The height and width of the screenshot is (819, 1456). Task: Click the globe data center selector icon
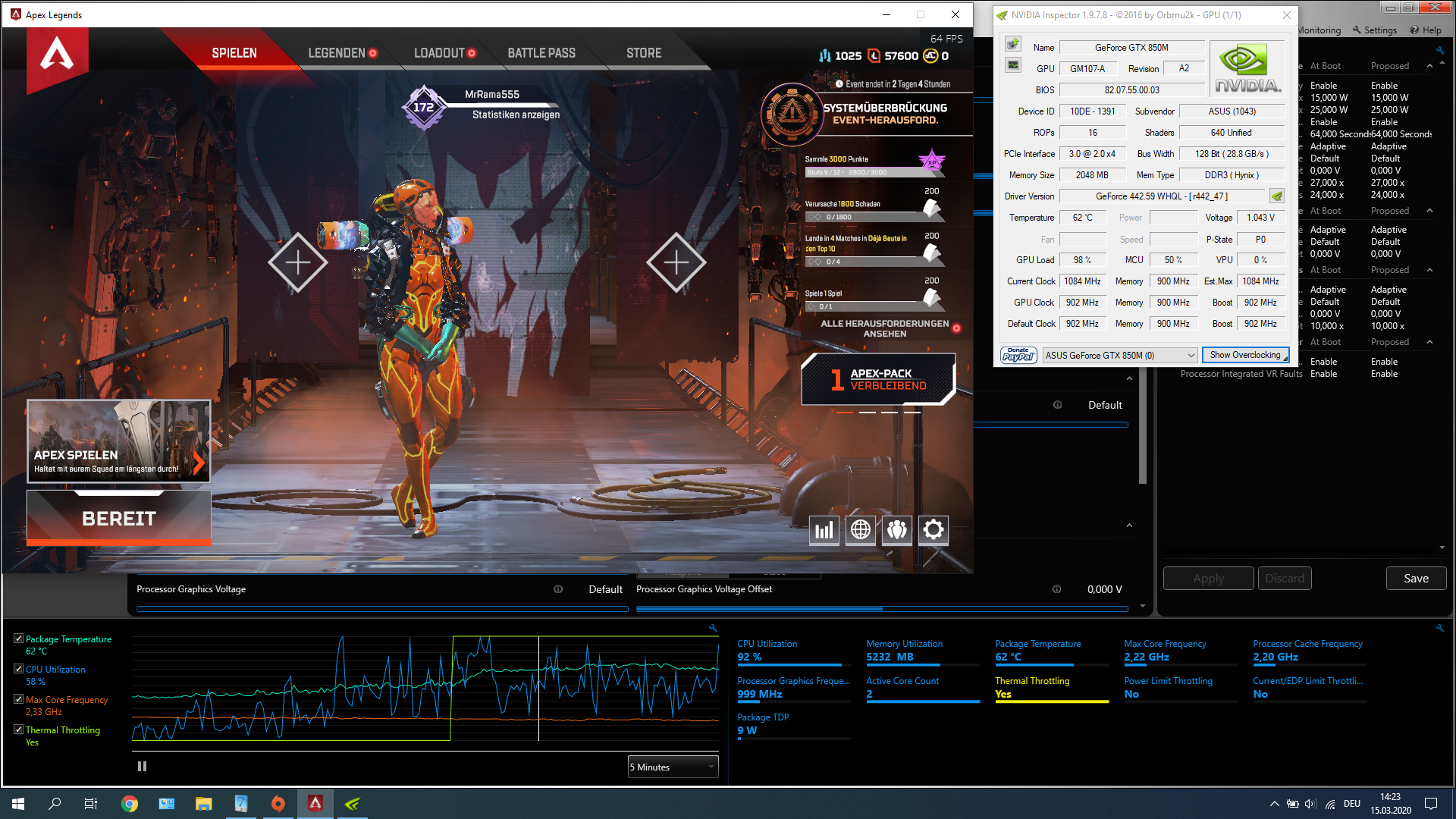[x=860, y=530]
